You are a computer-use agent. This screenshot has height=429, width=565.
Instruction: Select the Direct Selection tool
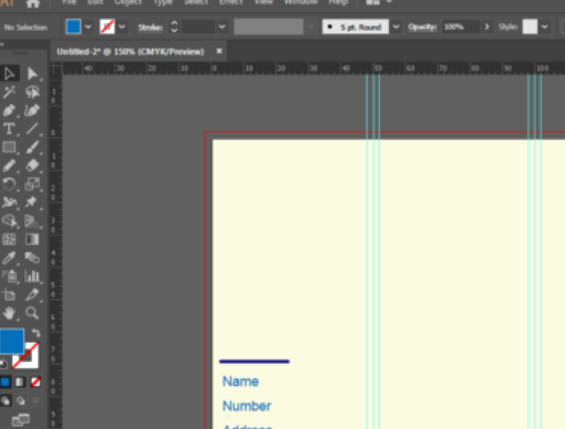point(32,73)
